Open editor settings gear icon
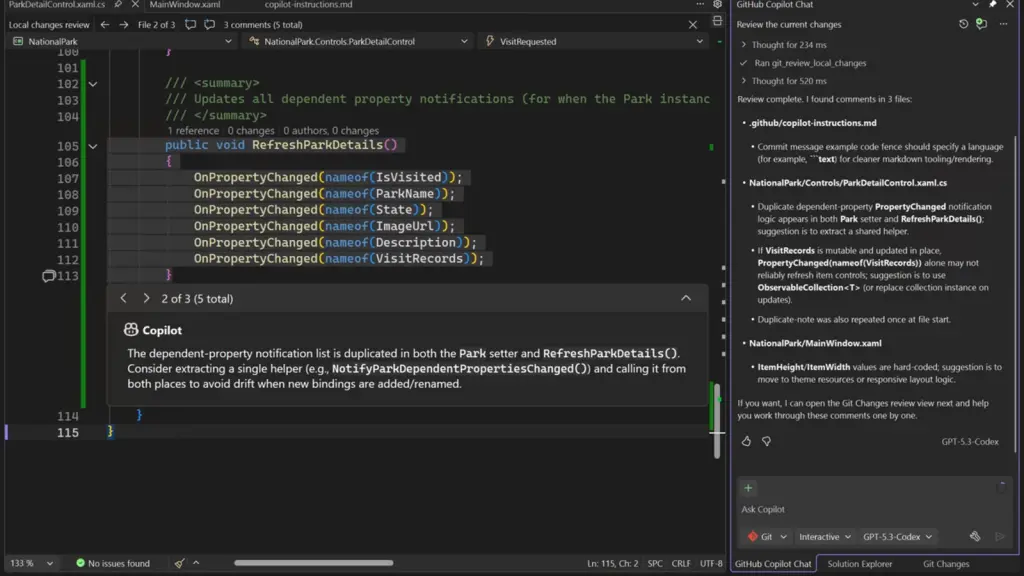The width and height of the screenshot is (1024, 576). point(717,5)
